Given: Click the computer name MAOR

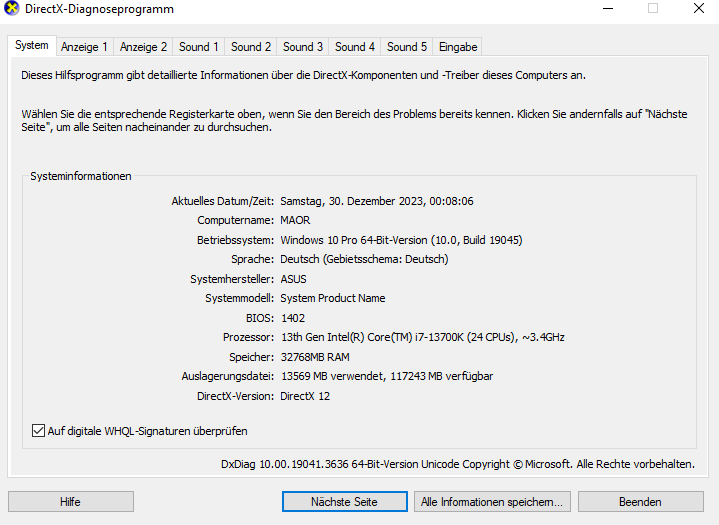Looking at the screenshot, I should click(295, 221).
